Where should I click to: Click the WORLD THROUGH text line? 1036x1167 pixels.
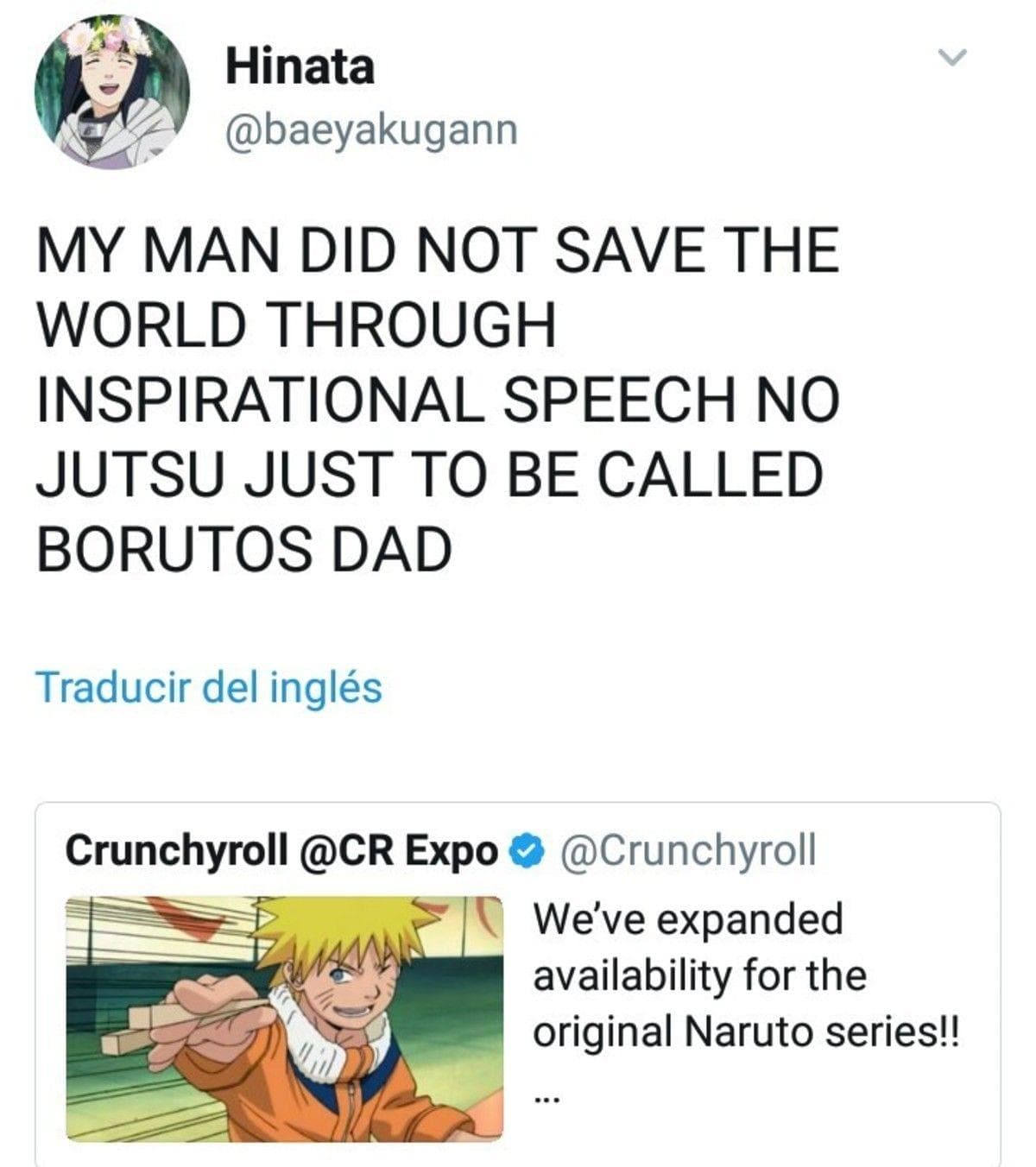coord(295,325)
